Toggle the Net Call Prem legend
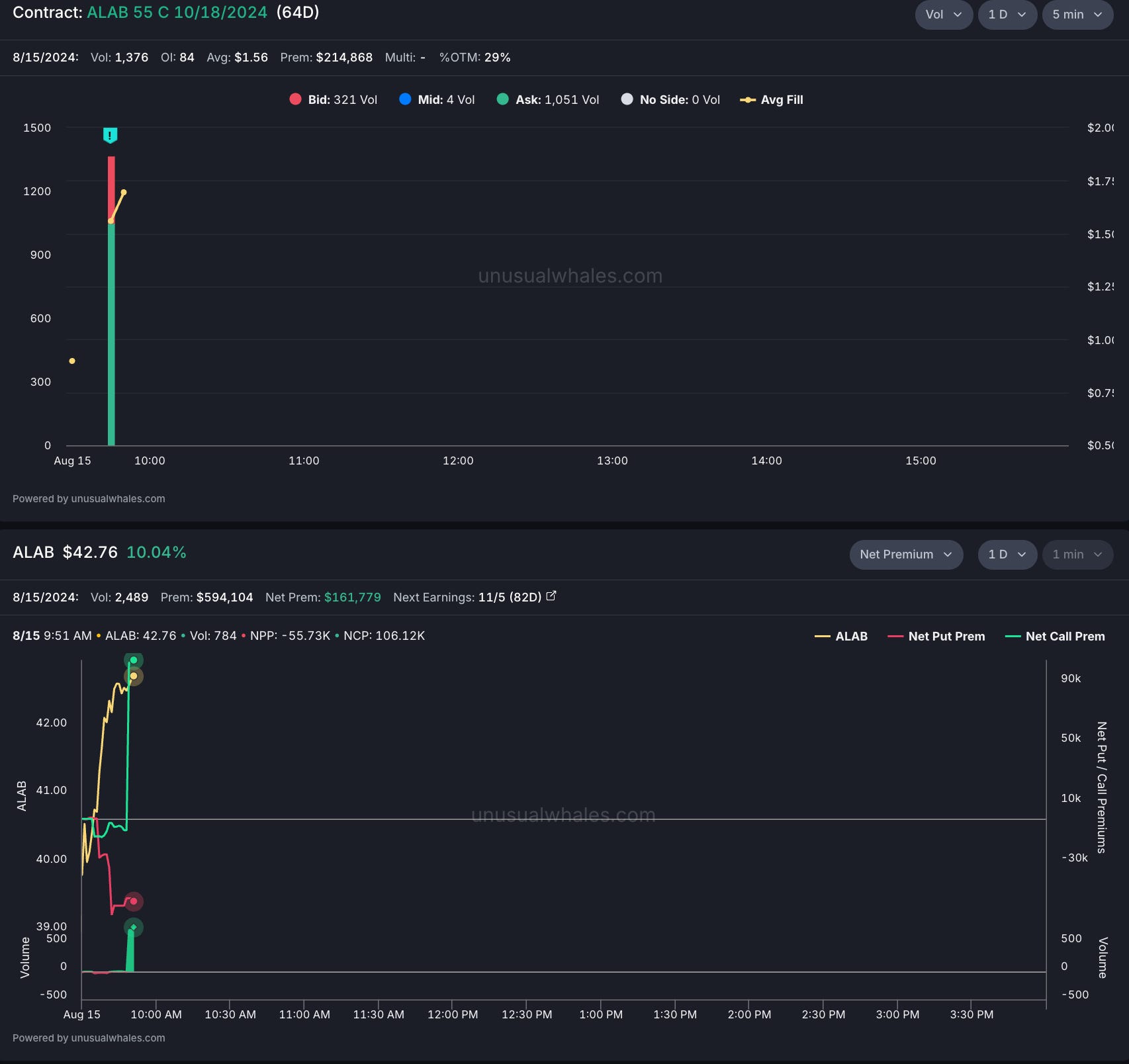1129x1064 pixels. (1055, 637)
